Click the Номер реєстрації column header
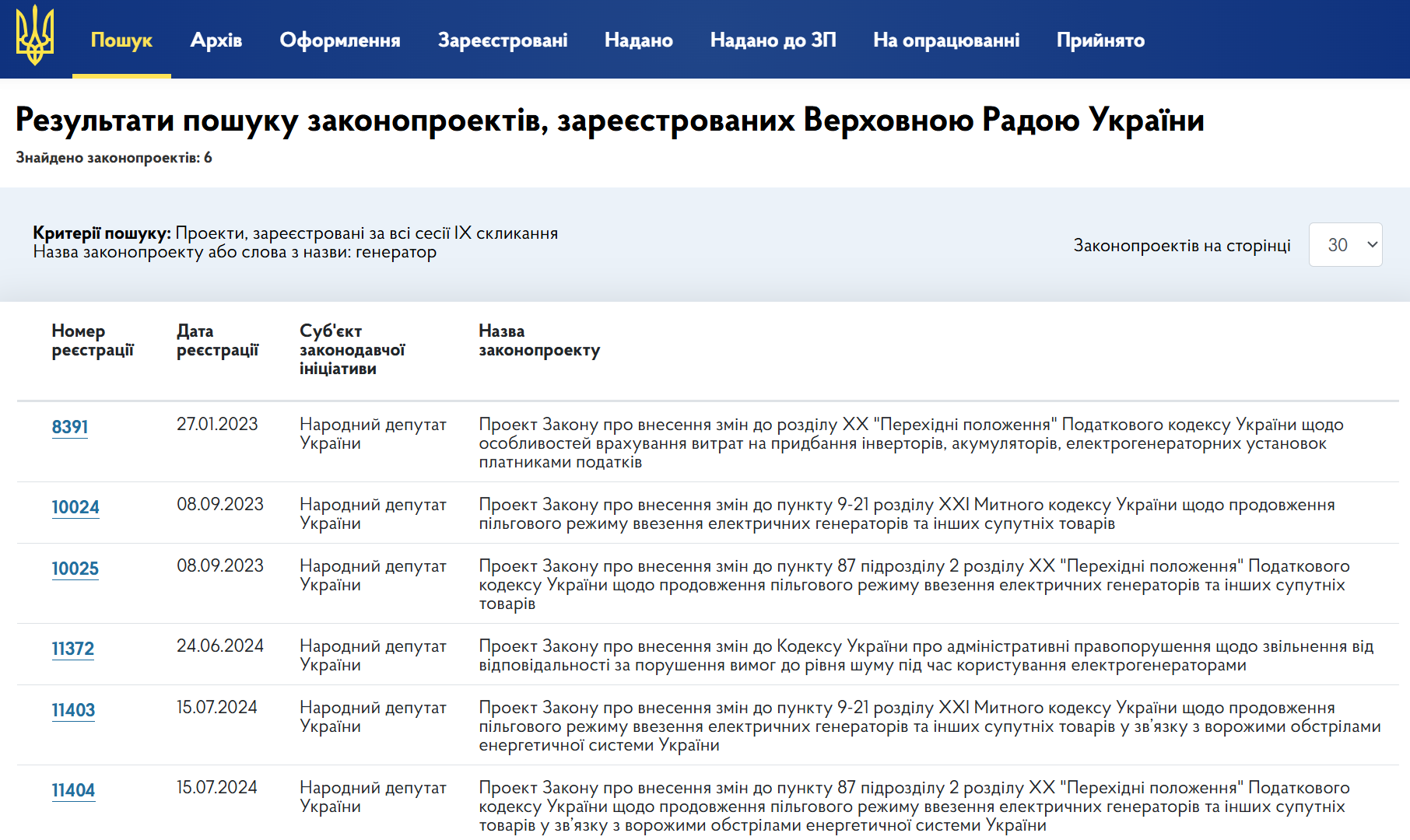Viewport: 1410px width, 840px height. click(93, 341)
